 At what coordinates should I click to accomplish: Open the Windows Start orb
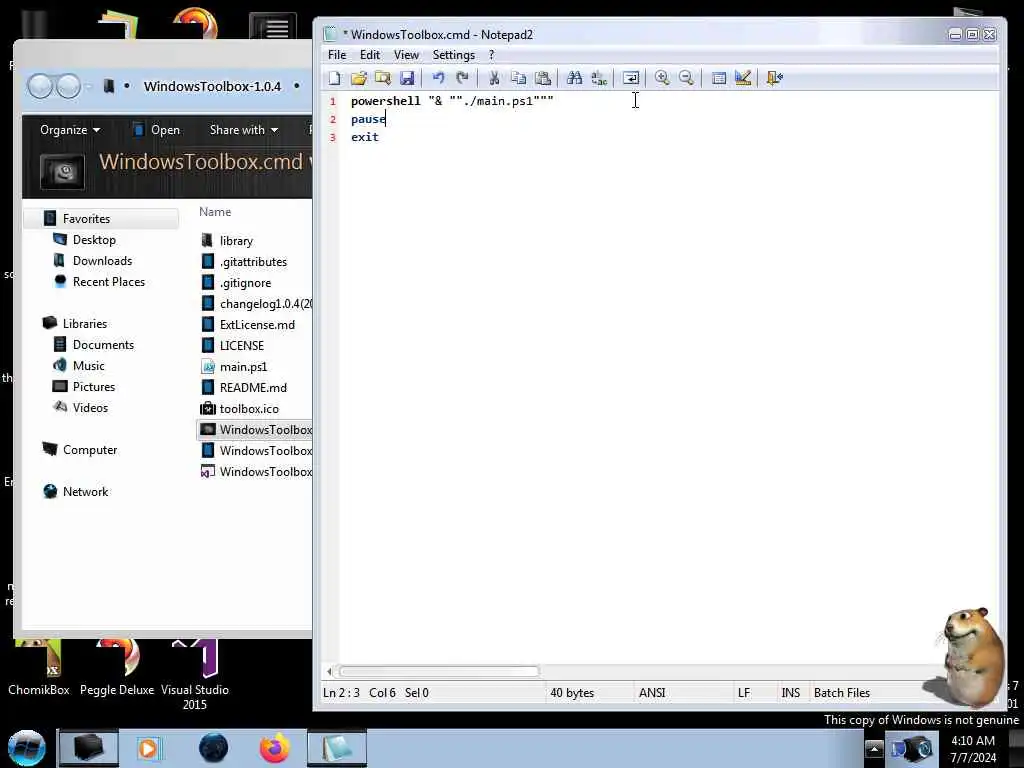(26, 748)
